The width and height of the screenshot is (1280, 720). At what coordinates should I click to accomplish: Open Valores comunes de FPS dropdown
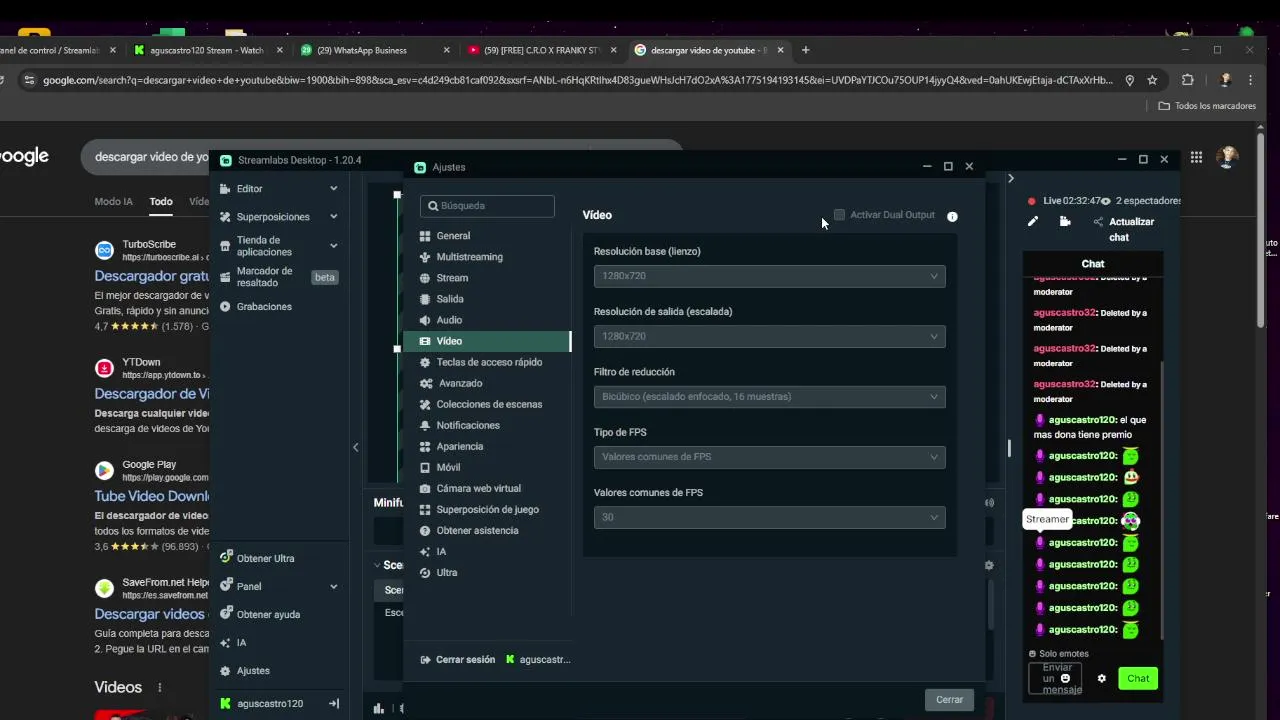coord(769,517)
